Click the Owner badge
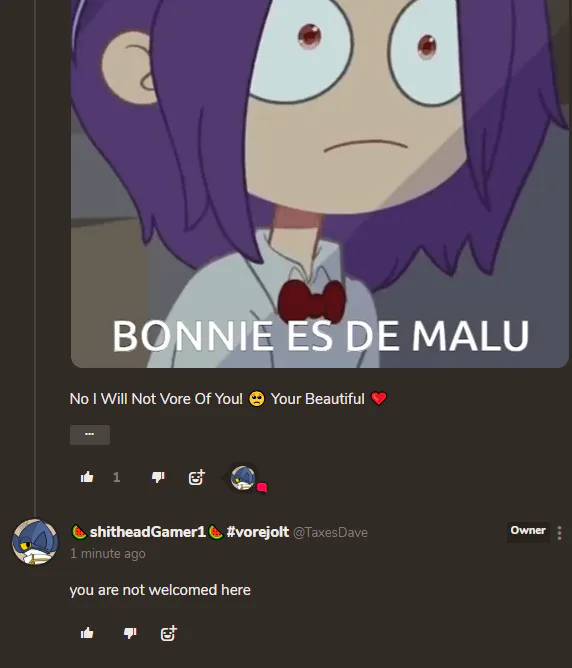Viewport: 572px width, 668px height. pyautogui.click(x=528, y=530)
